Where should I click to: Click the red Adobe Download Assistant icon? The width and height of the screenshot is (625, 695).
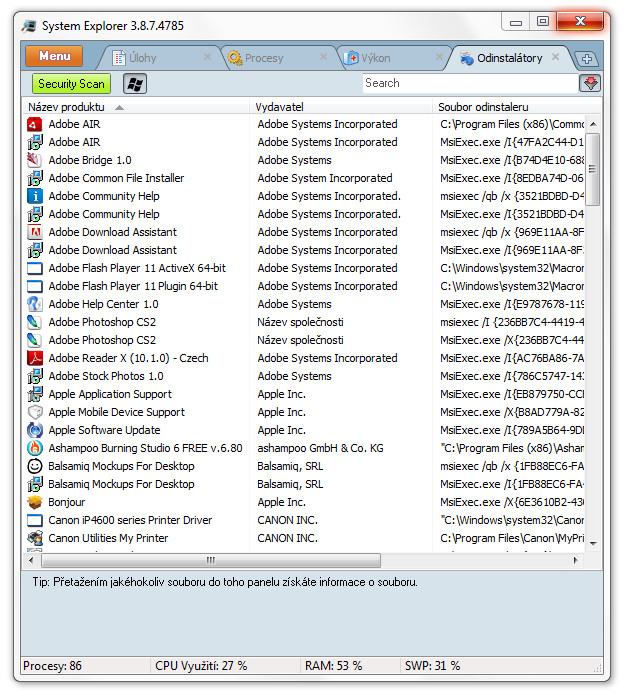click(35, 232)
